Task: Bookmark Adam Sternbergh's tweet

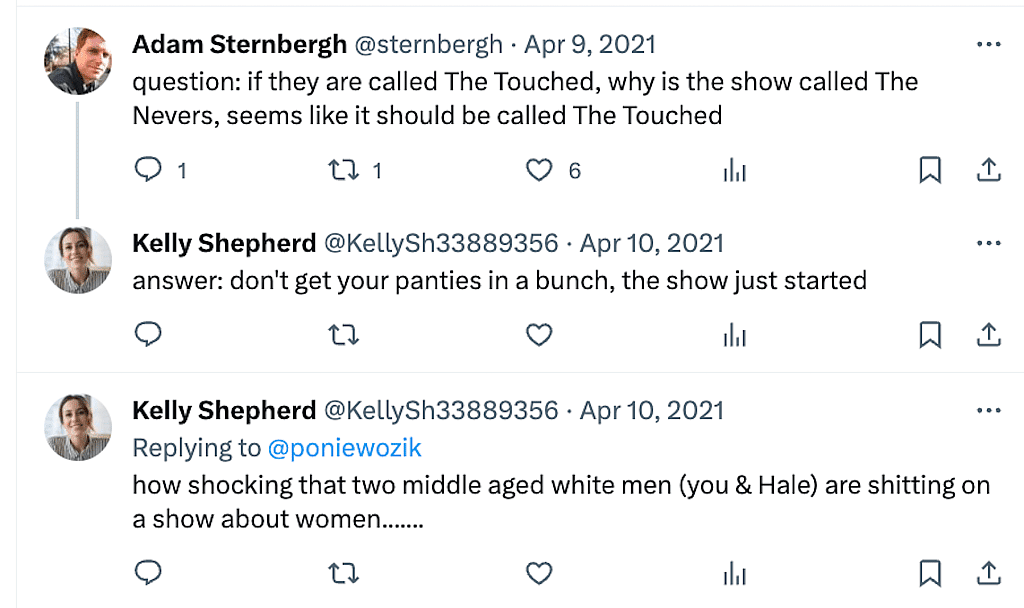Action: 930,171
